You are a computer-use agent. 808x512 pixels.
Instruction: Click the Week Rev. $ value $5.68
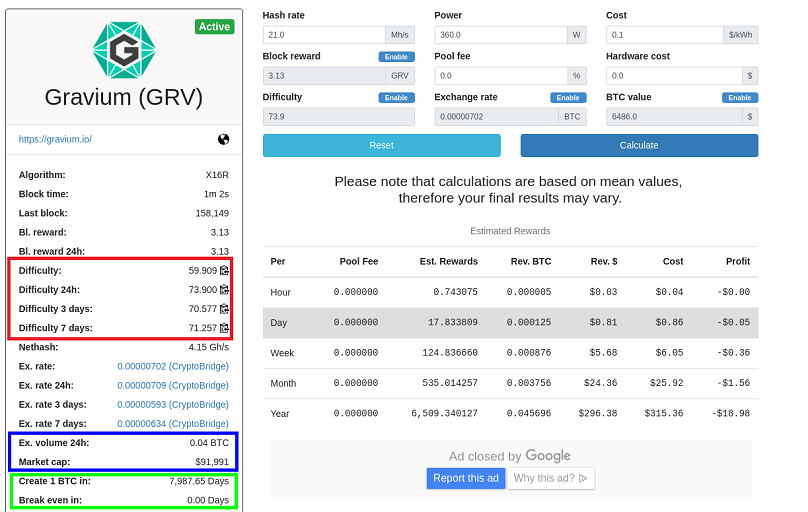point(603,352)
